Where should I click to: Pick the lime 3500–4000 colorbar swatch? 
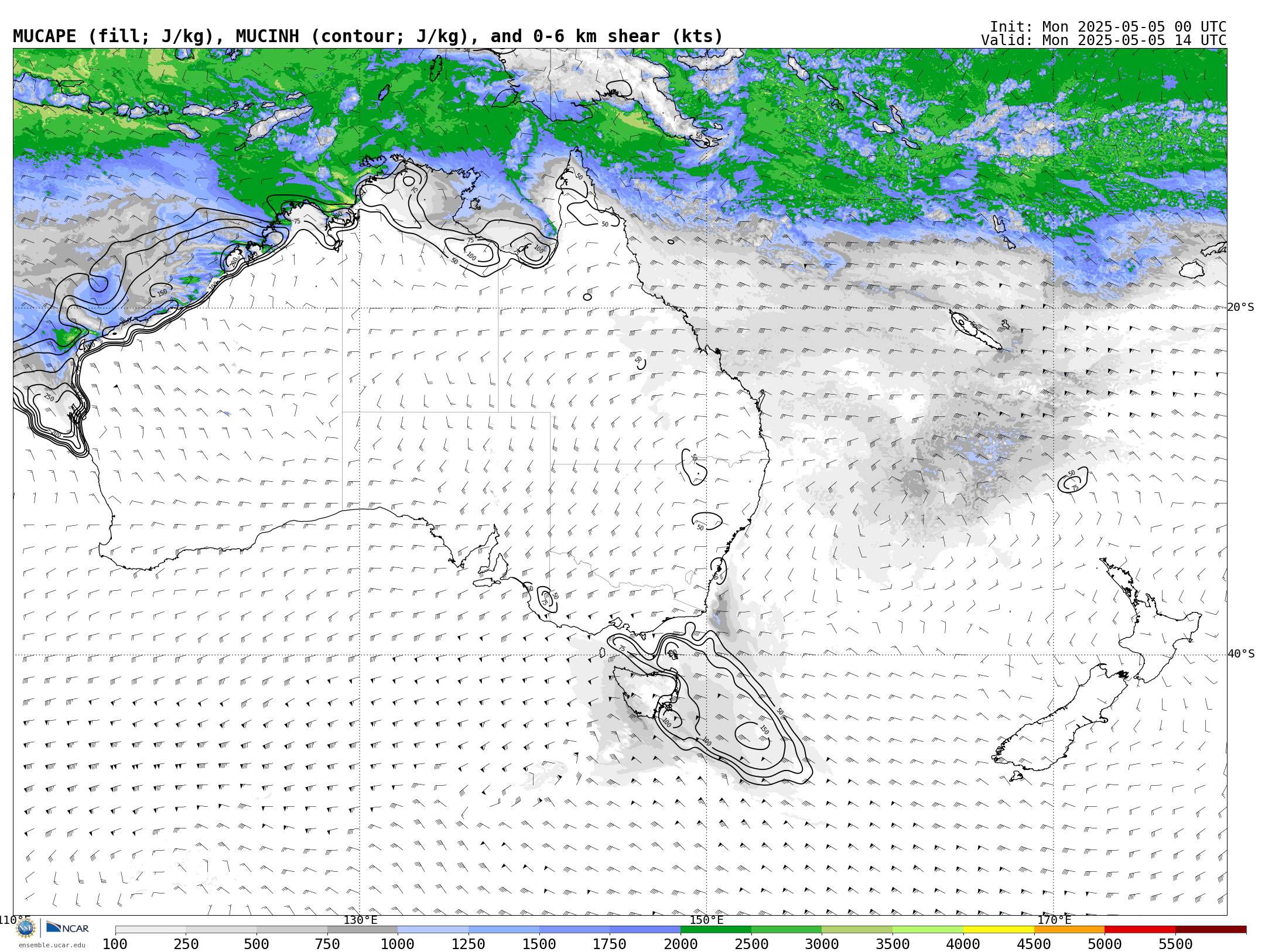[928, 930]
